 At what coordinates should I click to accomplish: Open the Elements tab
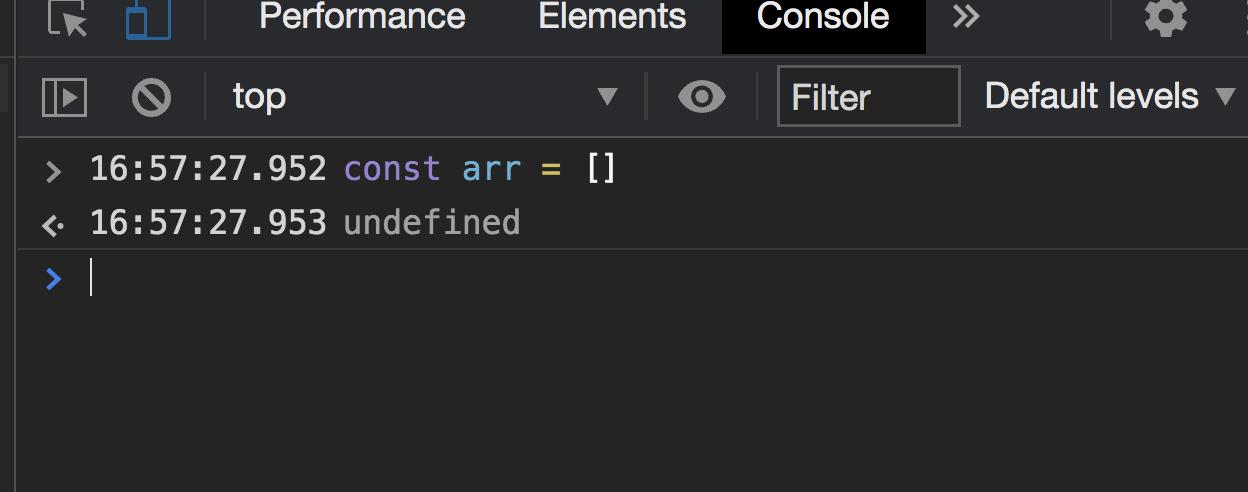coord(612,17)
